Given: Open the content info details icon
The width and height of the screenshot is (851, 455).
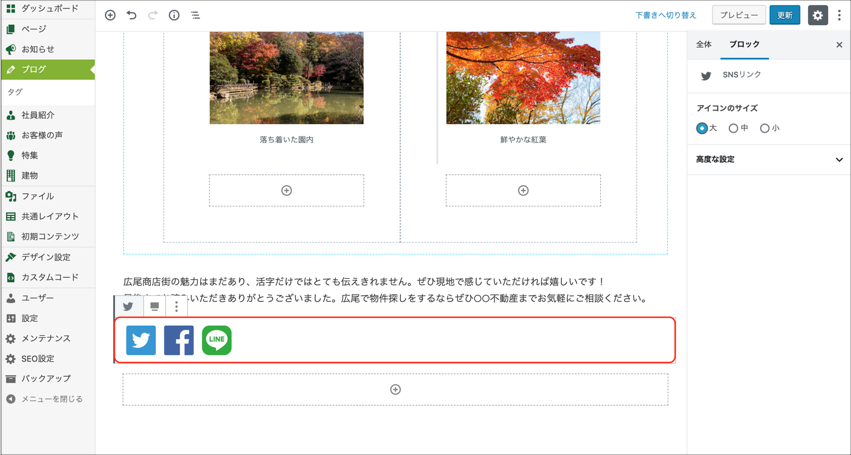Looking at the screenshot, I should [x=174, y=15].
